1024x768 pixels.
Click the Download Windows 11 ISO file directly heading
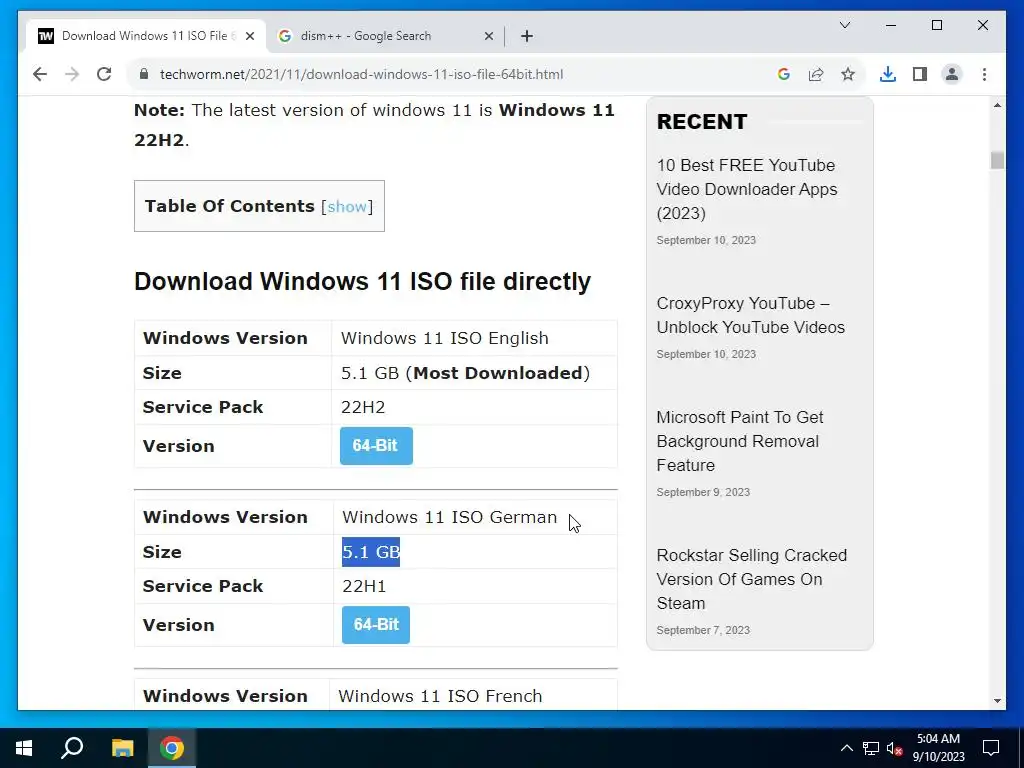coord(362,281)
